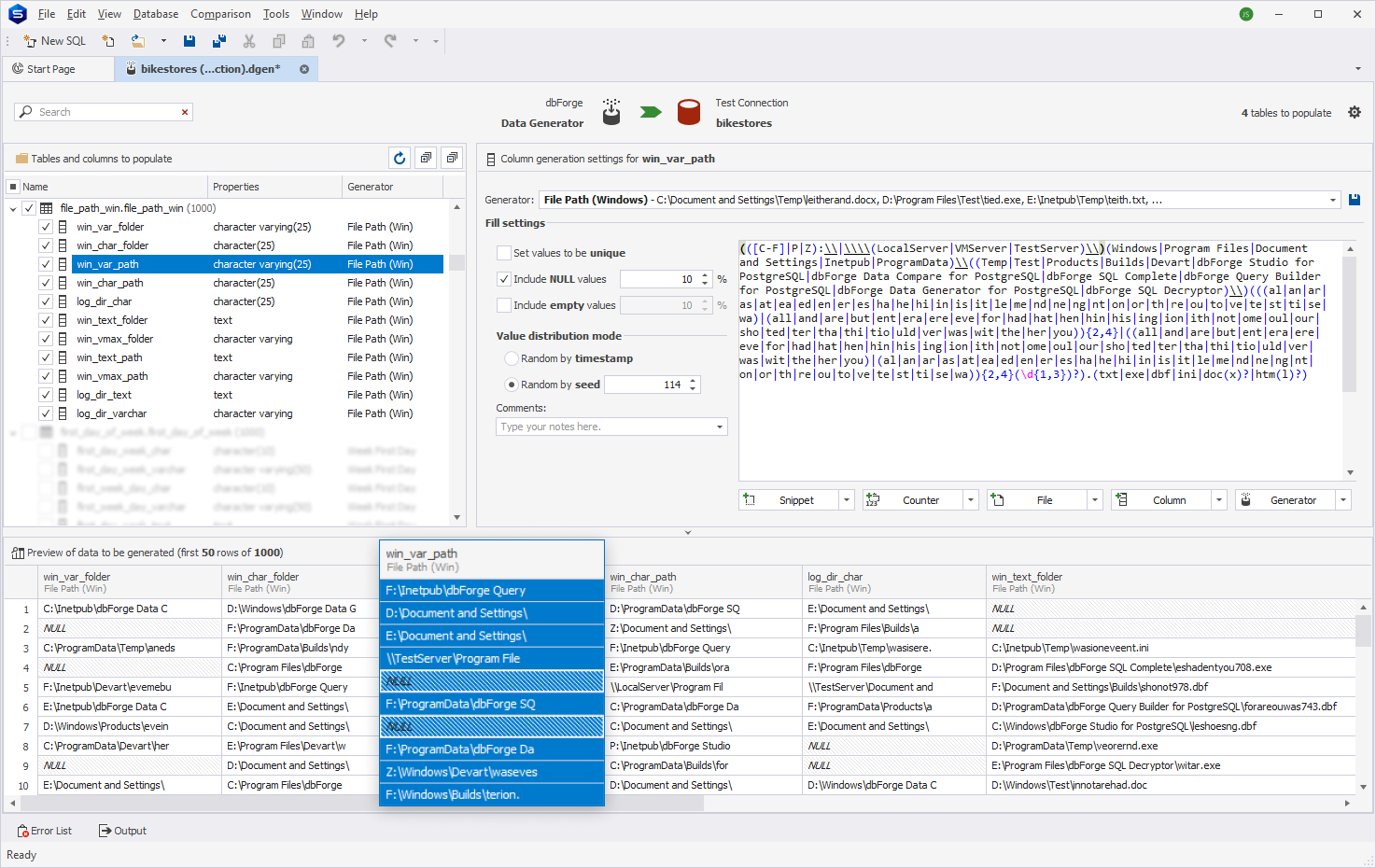Click the File button

pos(1037,500)
